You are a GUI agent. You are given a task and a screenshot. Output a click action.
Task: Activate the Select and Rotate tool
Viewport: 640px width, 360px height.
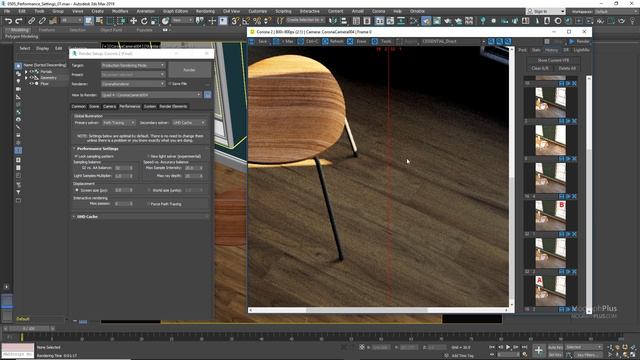pos(144,20)
